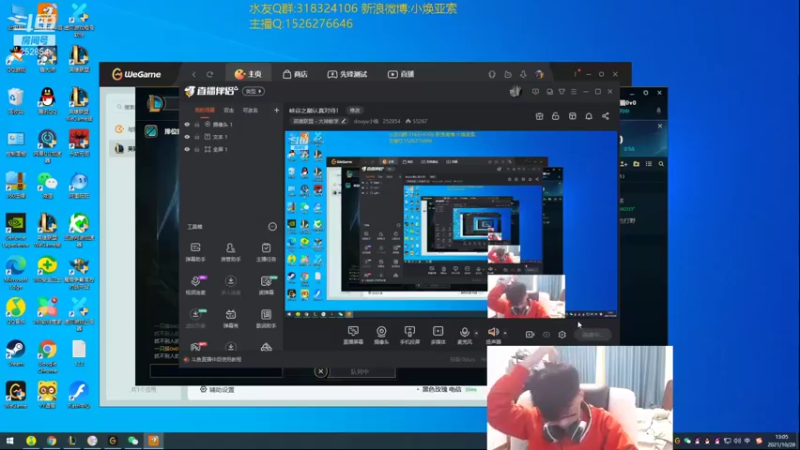
Task: Select Steam desktop icon
Action: pyautogui.click(x=15, y=353)
